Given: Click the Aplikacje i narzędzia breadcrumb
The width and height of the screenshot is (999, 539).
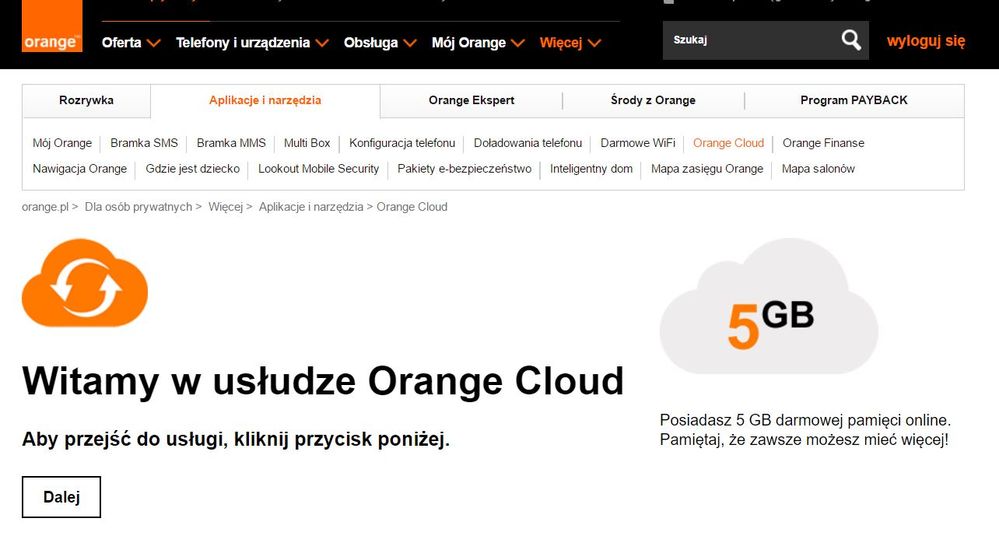Looking at the screenshot, I should (311, 207).
